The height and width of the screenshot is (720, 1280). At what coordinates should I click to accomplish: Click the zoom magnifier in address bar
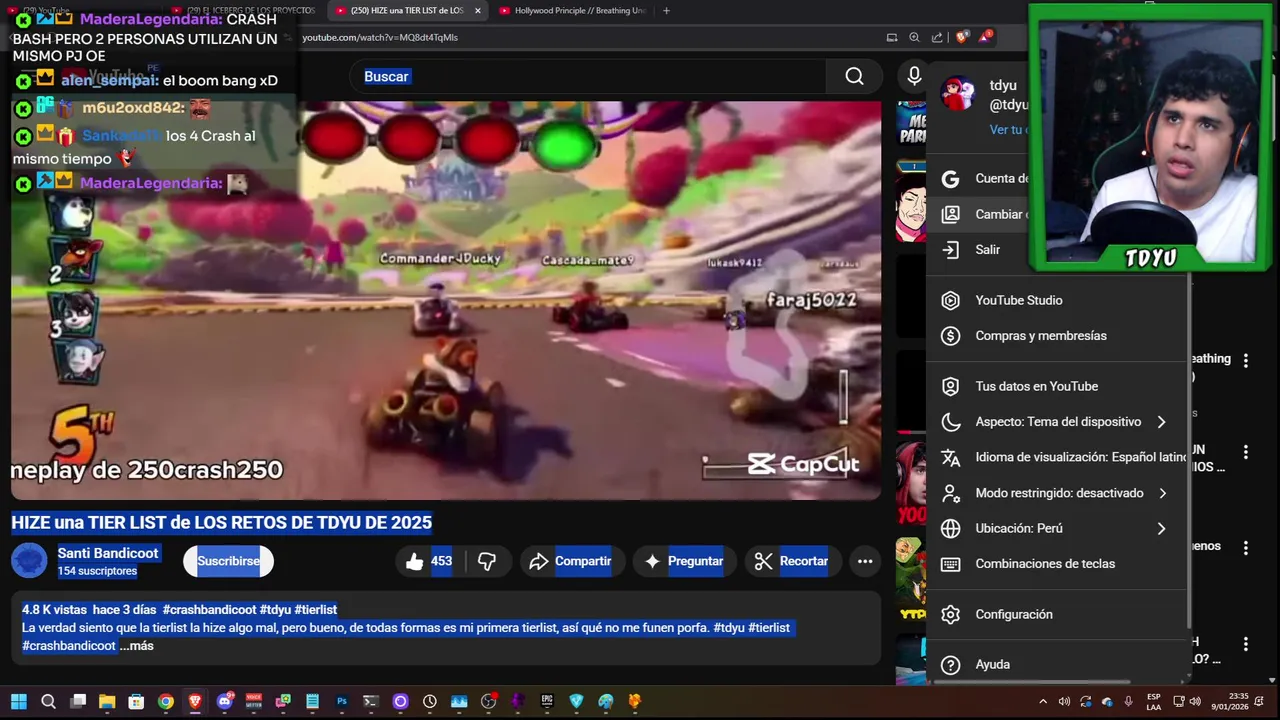[914, 37]
